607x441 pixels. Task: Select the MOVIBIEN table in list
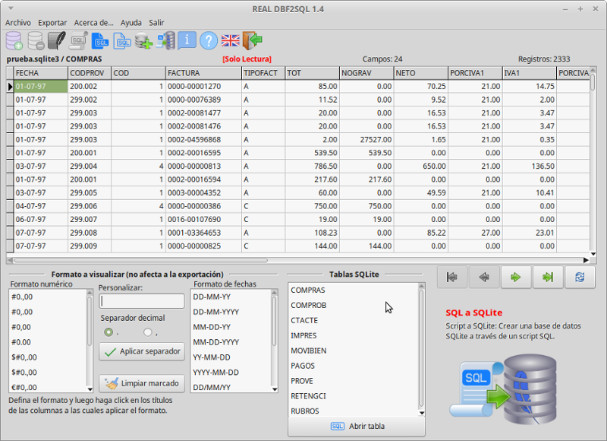[x=309, y=351]
